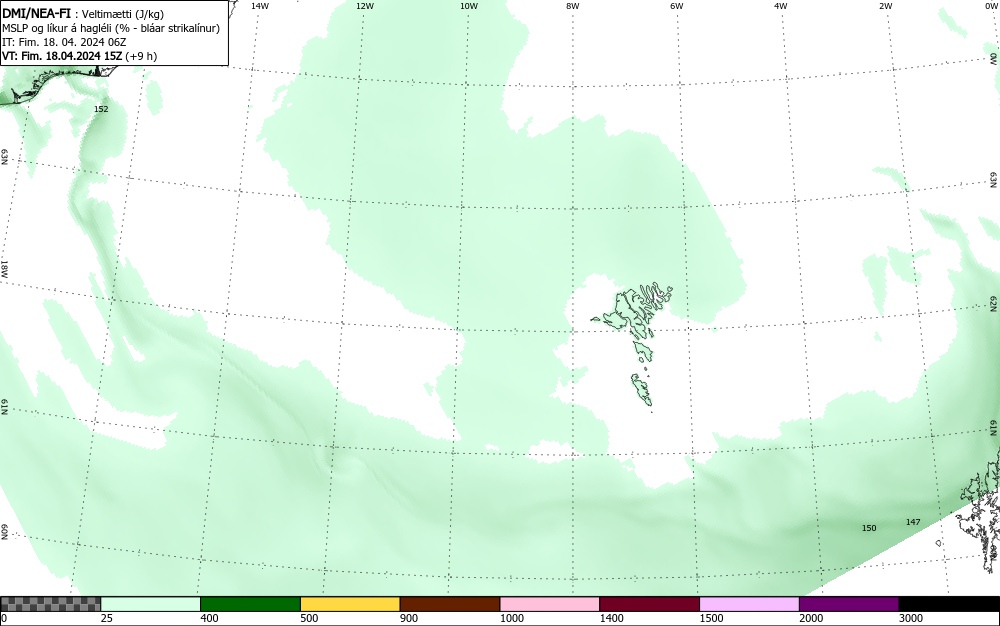Click the "60N" latitude label

[x=4, y=532]
